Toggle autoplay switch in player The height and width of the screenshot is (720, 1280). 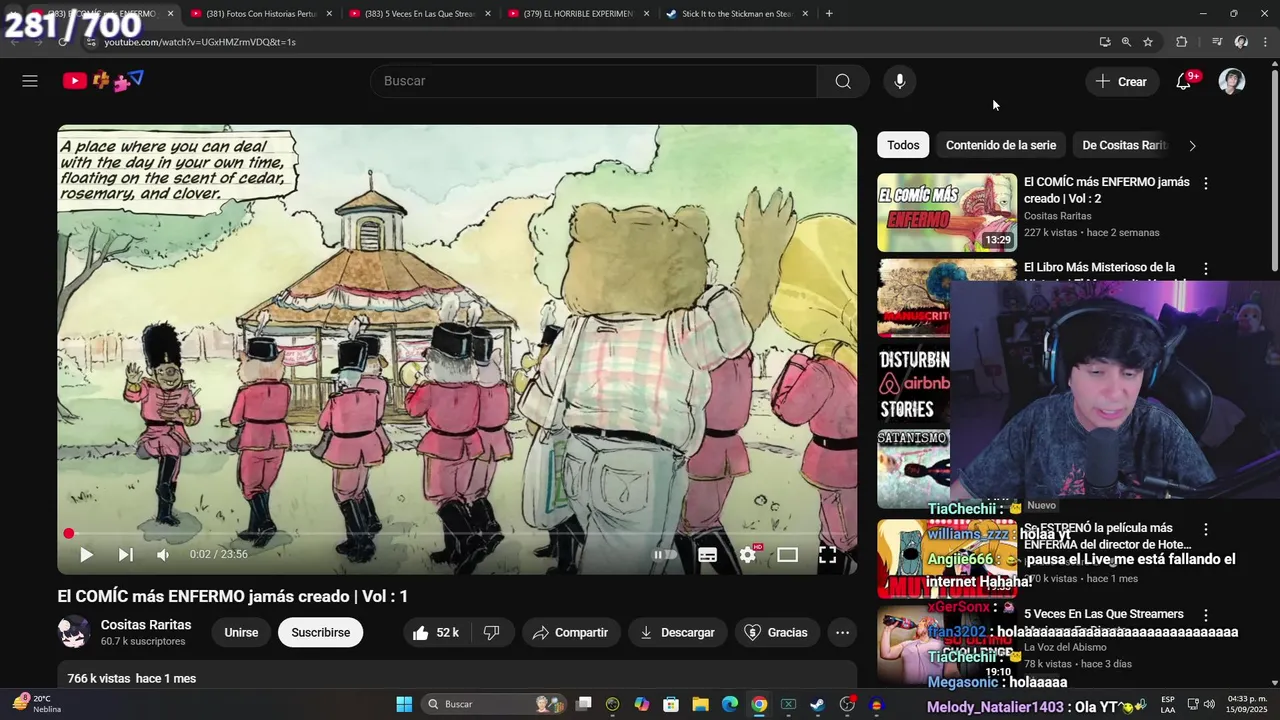coord(665,554)
